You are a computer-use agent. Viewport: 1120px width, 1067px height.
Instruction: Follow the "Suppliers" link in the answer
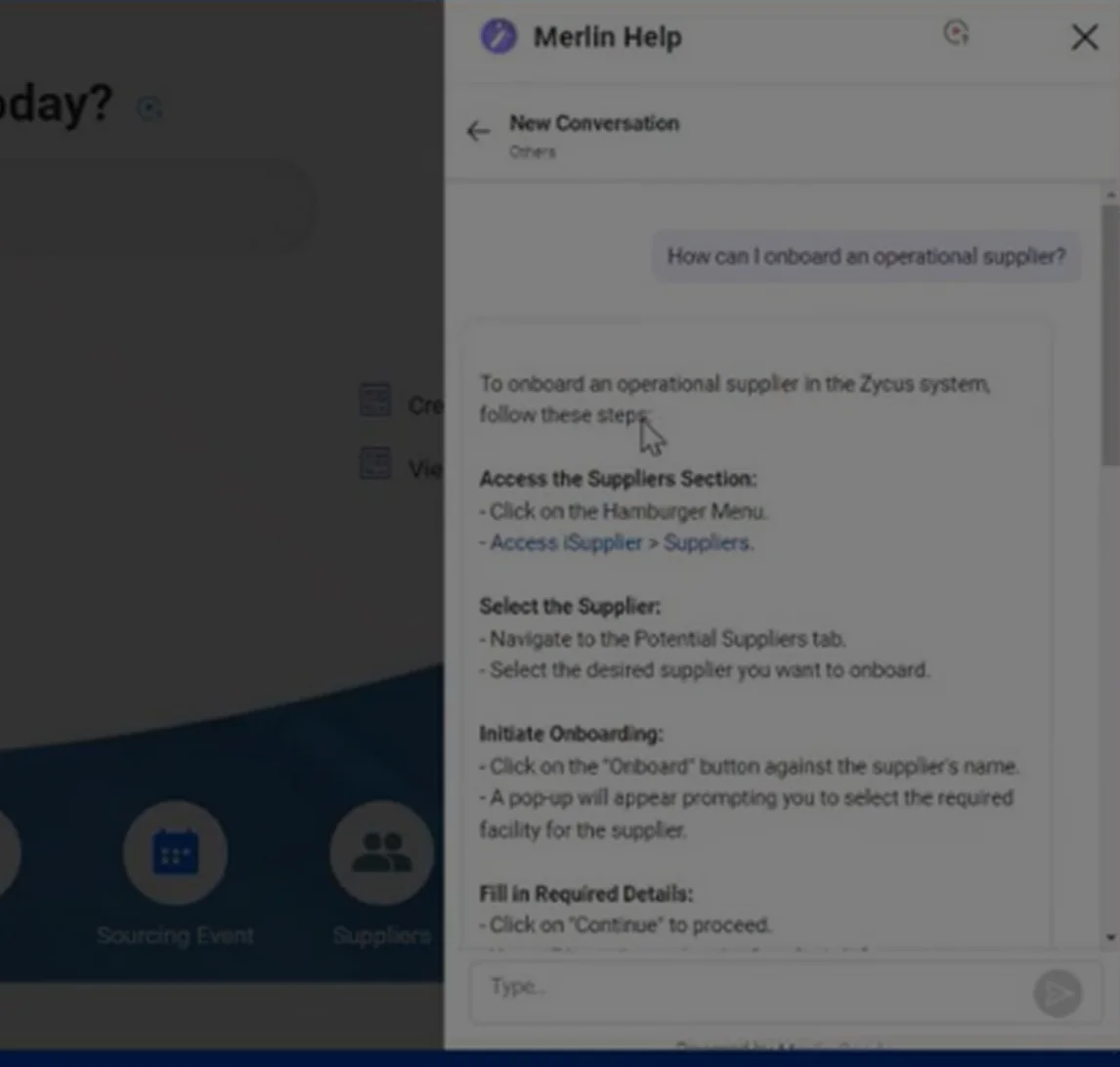pos(707,543)
